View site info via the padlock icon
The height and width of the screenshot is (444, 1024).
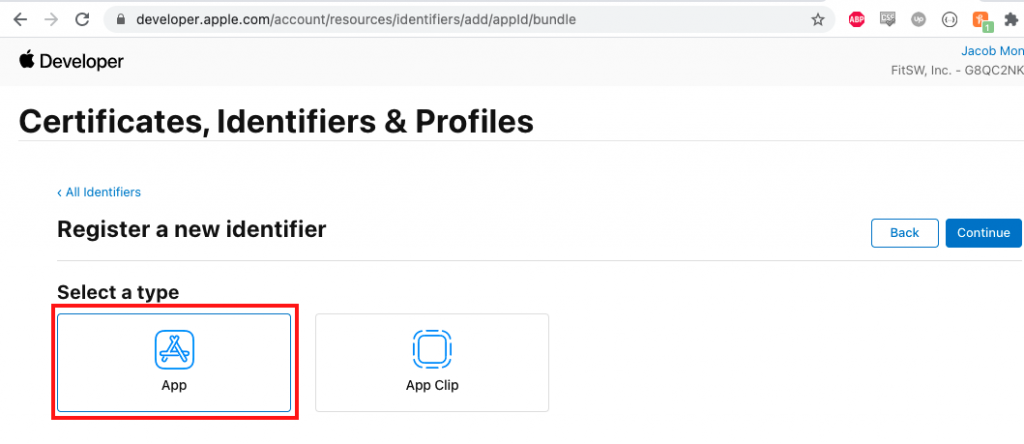tap(120, 20)
